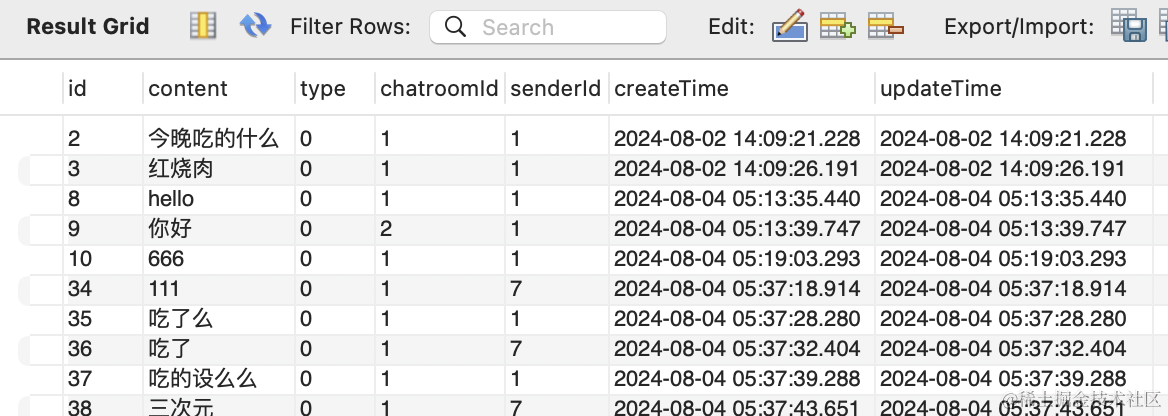This screenshot has width=1168, height=416.
Task: Sort by the content column header
Action: (x=188, y=89)
